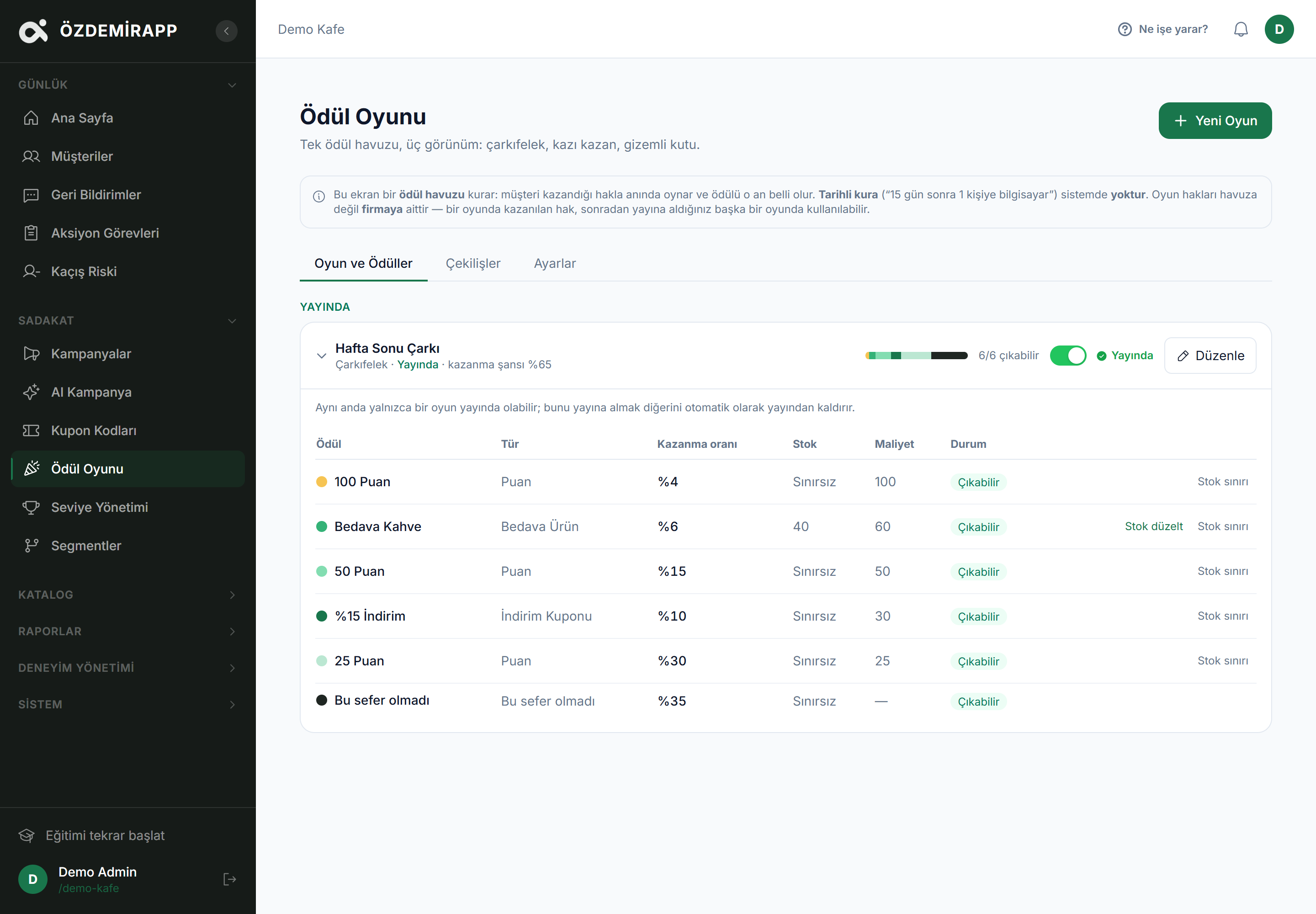
Task: Click the info icon in the notice box
Action: tap(319, 197)
